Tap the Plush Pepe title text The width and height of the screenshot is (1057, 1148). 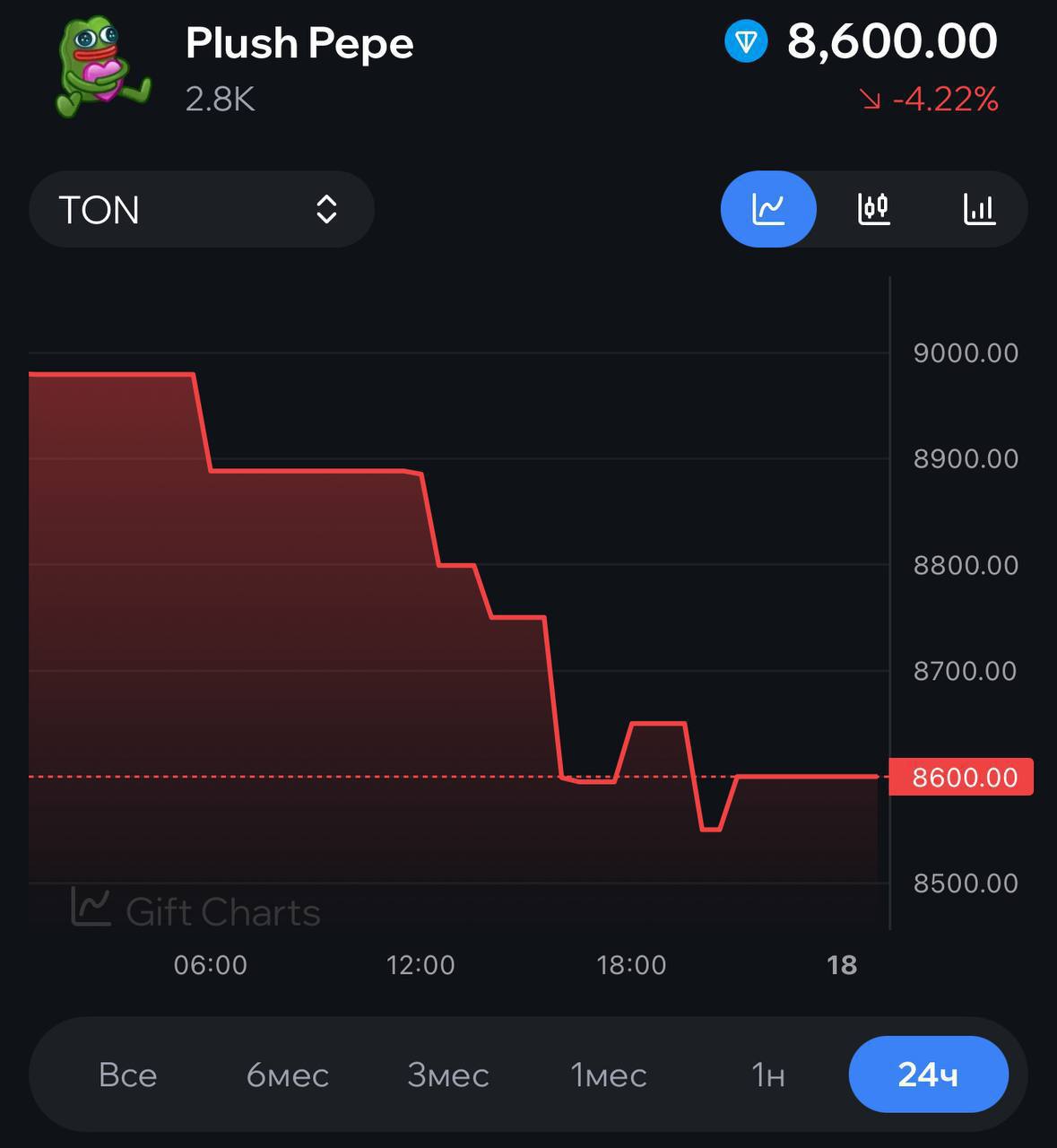(299, 43)
